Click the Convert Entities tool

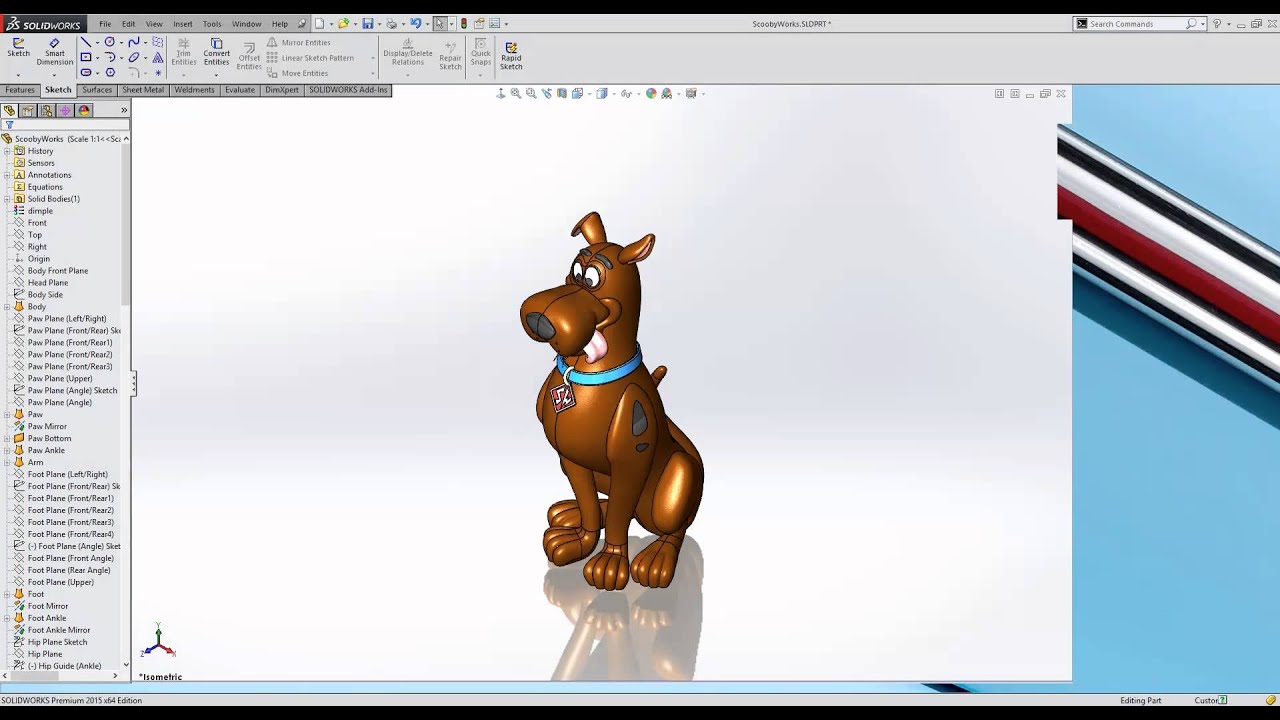[216, 53]
